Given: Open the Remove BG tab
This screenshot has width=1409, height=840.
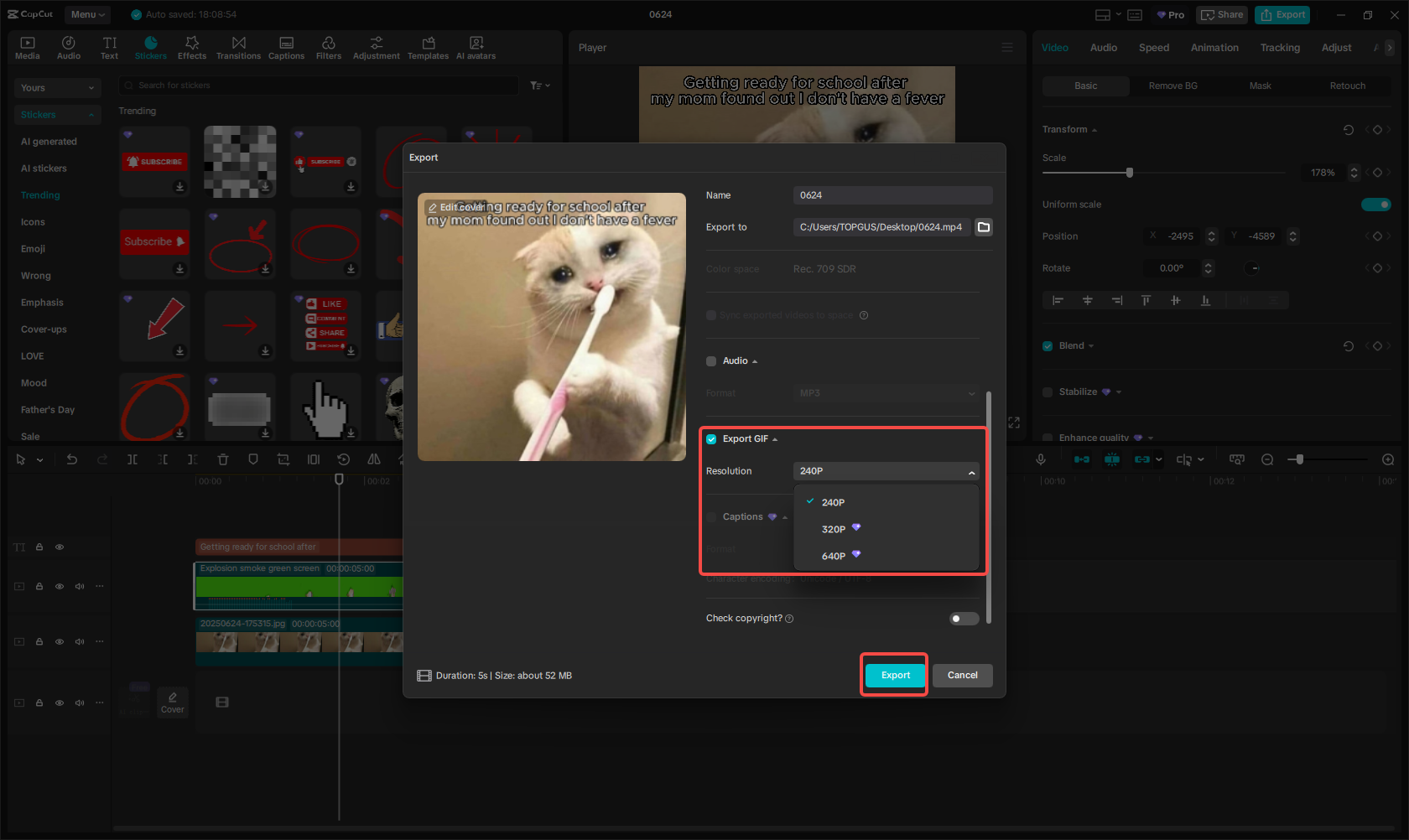Looking at the screenshot, I should click(1172, 86).
